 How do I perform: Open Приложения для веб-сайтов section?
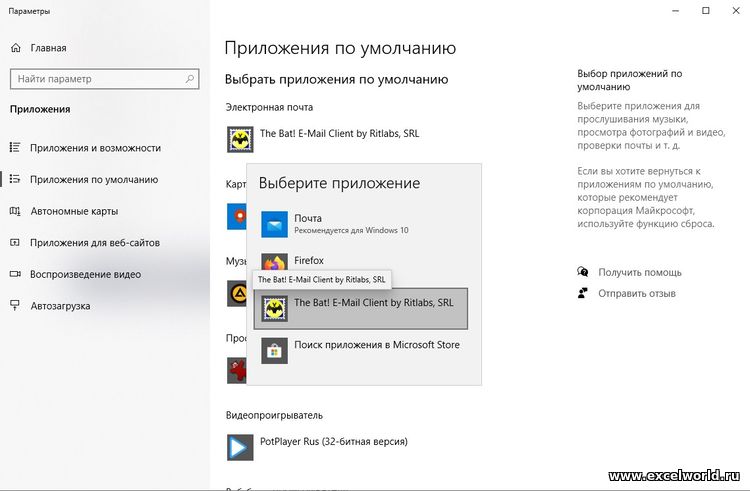pyautogui.click(x=95, y=242)
